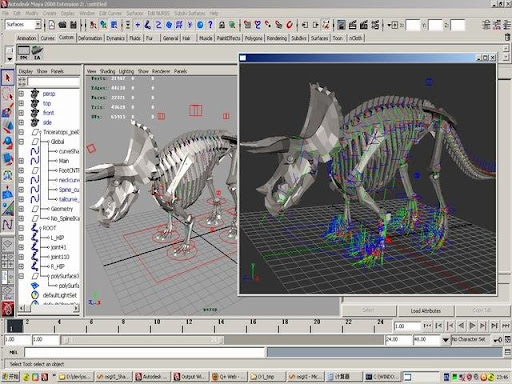512x384 pixels.
Task: Expand the L_HIP joint in outliner
Action: pyautogui.click(x=21, y=238)
